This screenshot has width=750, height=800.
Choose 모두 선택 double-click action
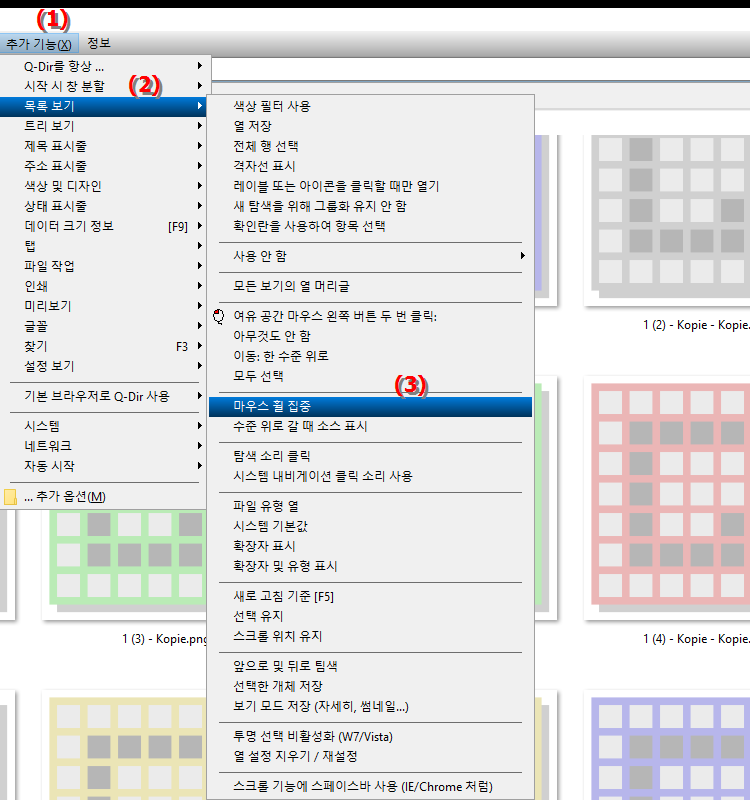pos(370,376)
